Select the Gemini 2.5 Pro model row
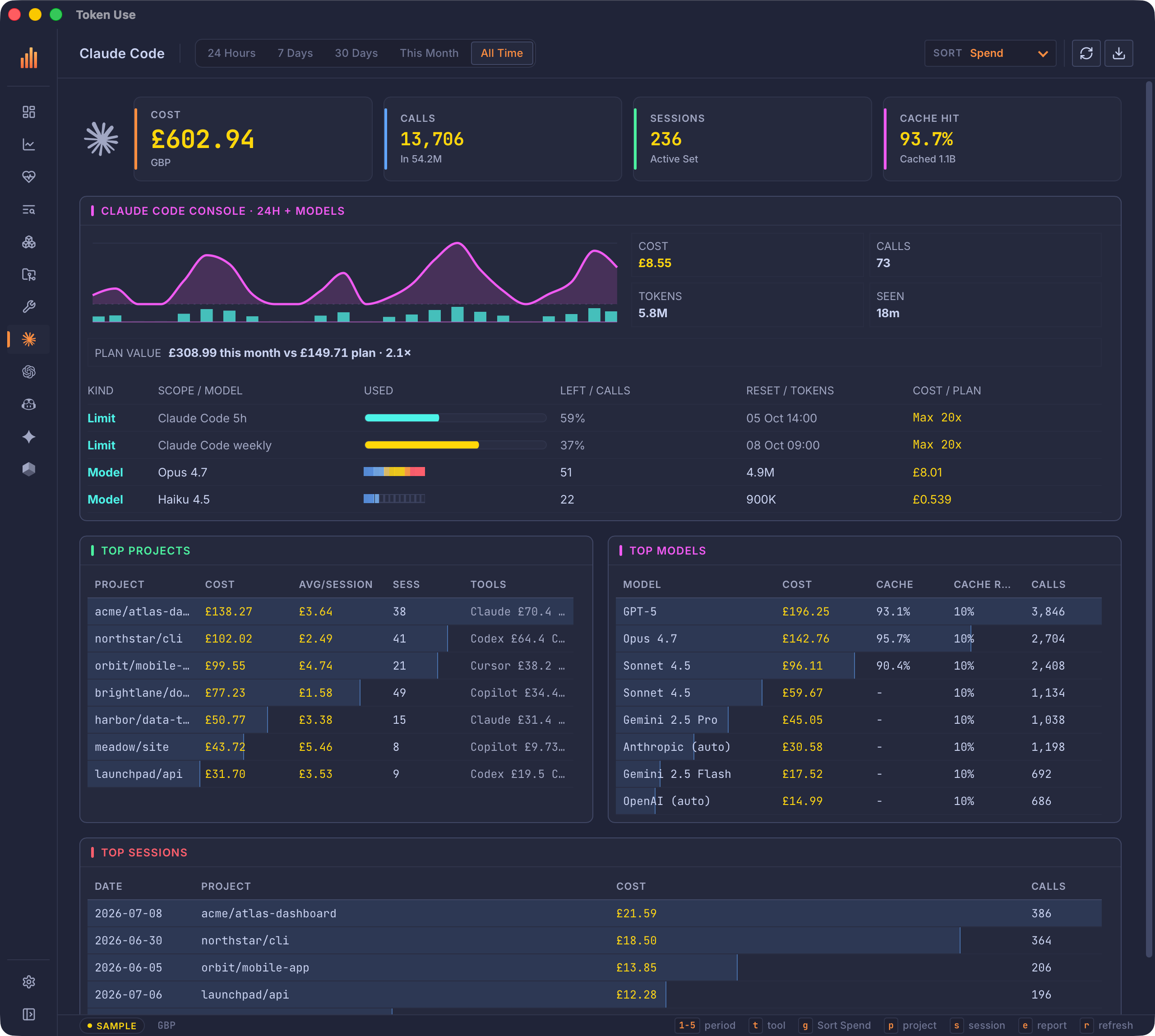 (x=859, y=720)
